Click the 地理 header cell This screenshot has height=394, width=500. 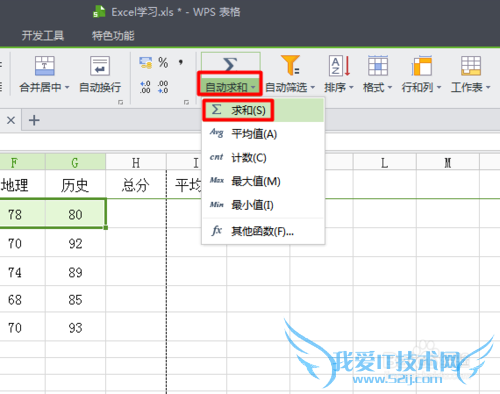pos(22,185)
